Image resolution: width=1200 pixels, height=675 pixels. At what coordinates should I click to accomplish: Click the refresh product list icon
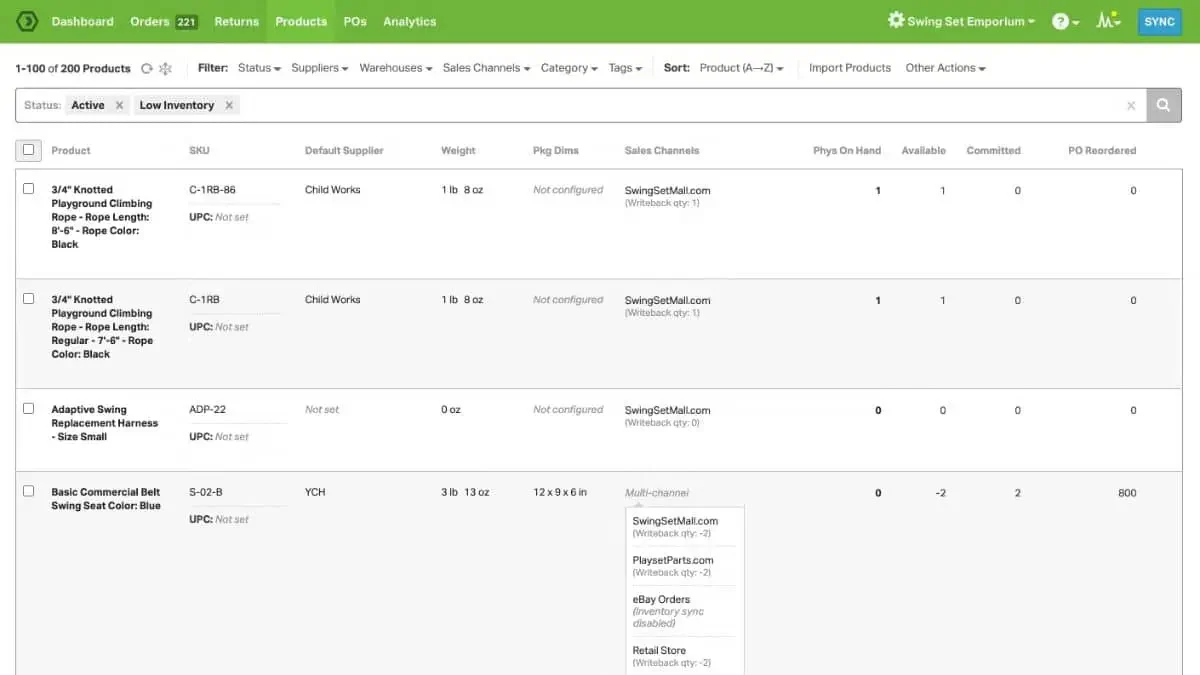(147, 68)
